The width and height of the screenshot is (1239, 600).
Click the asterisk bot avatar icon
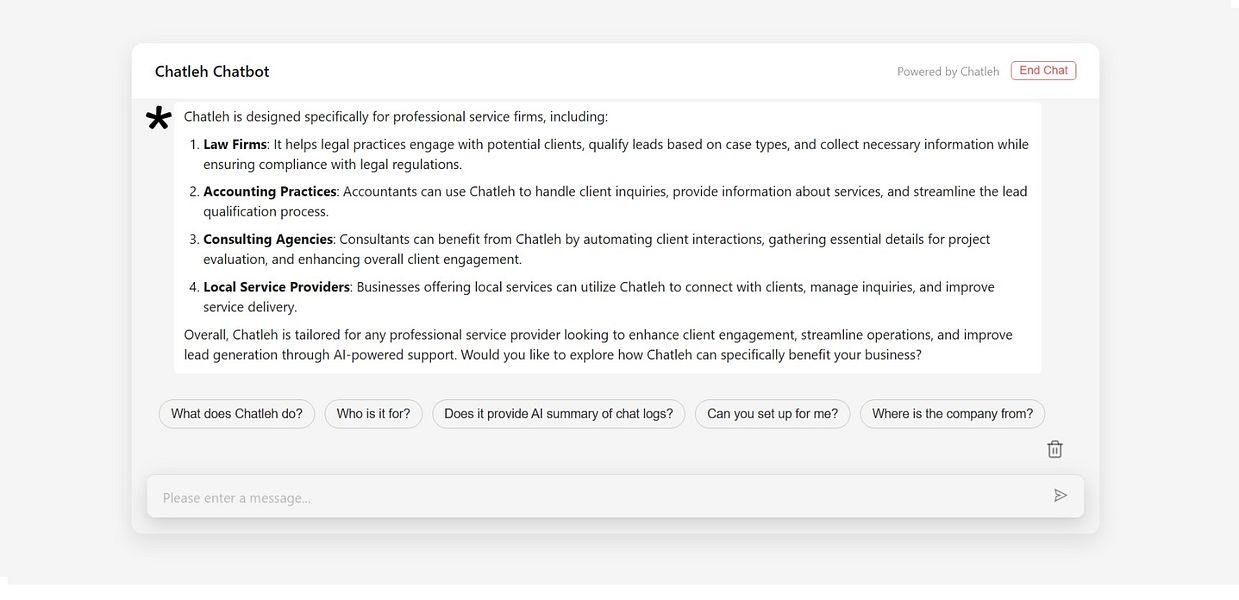pyautogui.click(x=158, y=118)
